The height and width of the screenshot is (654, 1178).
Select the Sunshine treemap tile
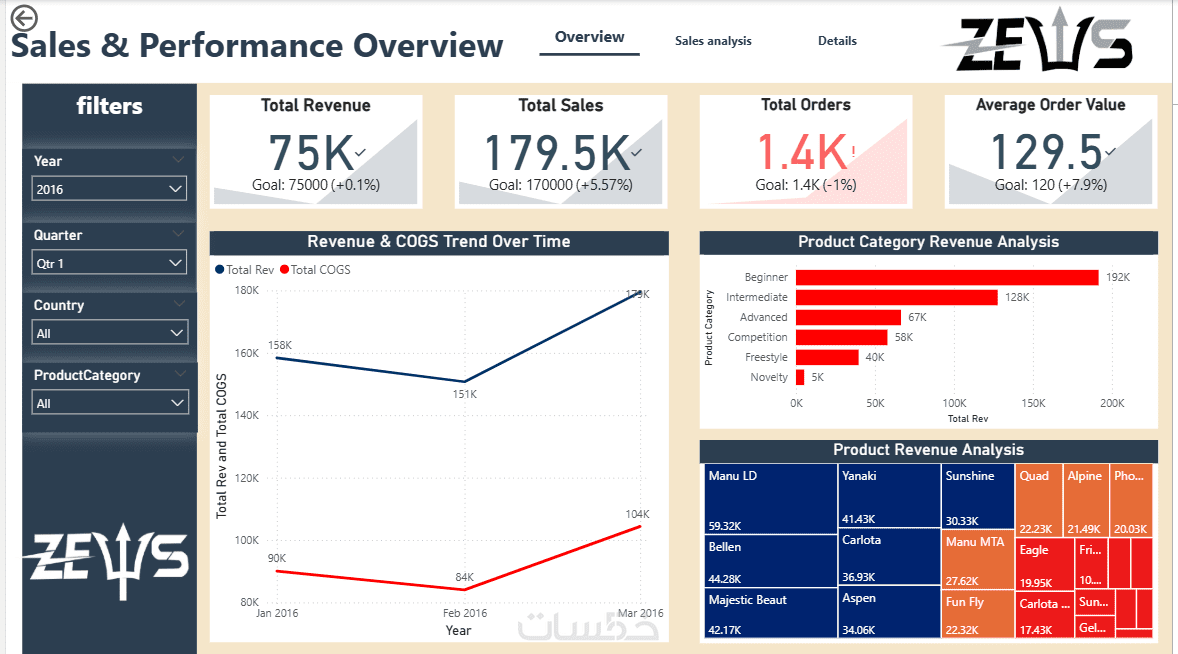[978, 496]
